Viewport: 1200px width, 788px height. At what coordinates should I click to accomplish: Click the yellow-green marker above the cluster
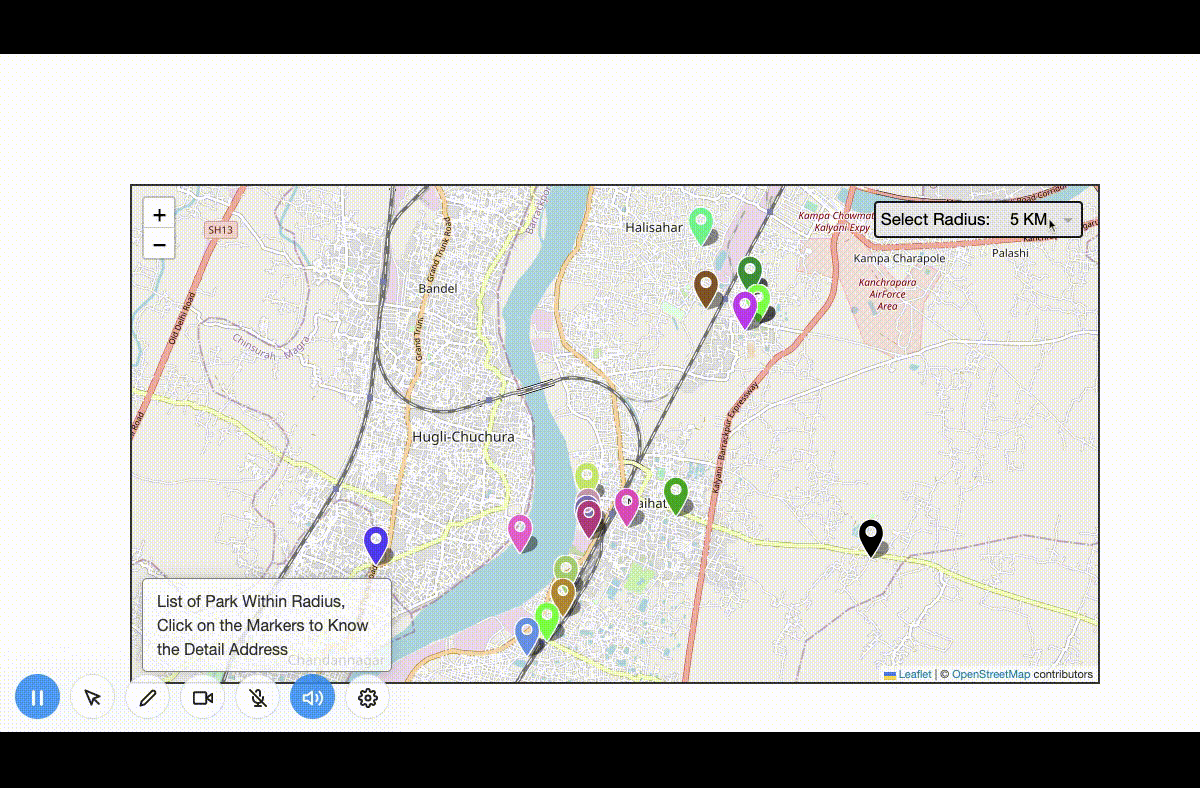(587, 475)
